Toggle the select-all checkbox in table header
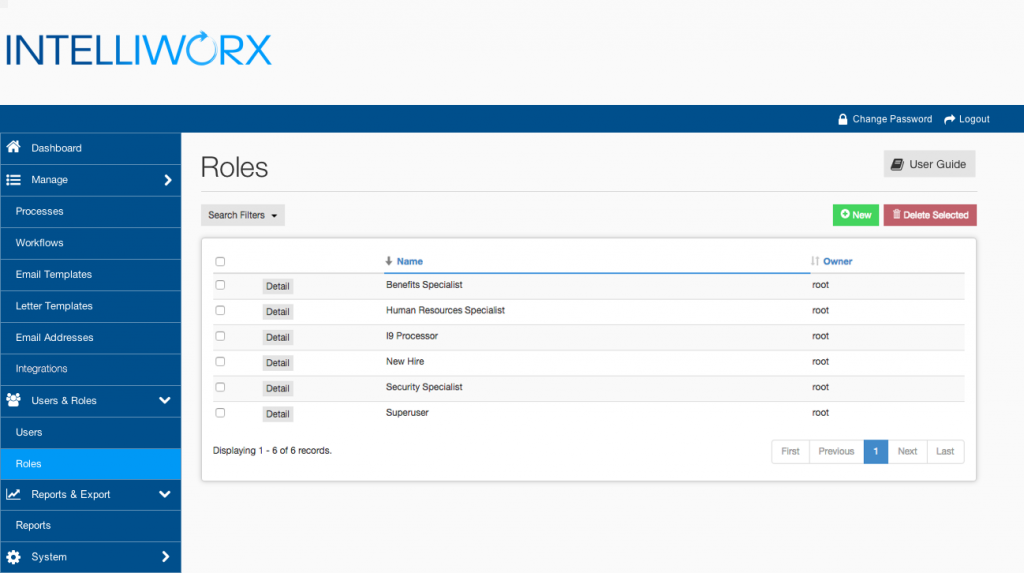The image size is (1024, 573). pyautogui.click(x=220, y=261)
